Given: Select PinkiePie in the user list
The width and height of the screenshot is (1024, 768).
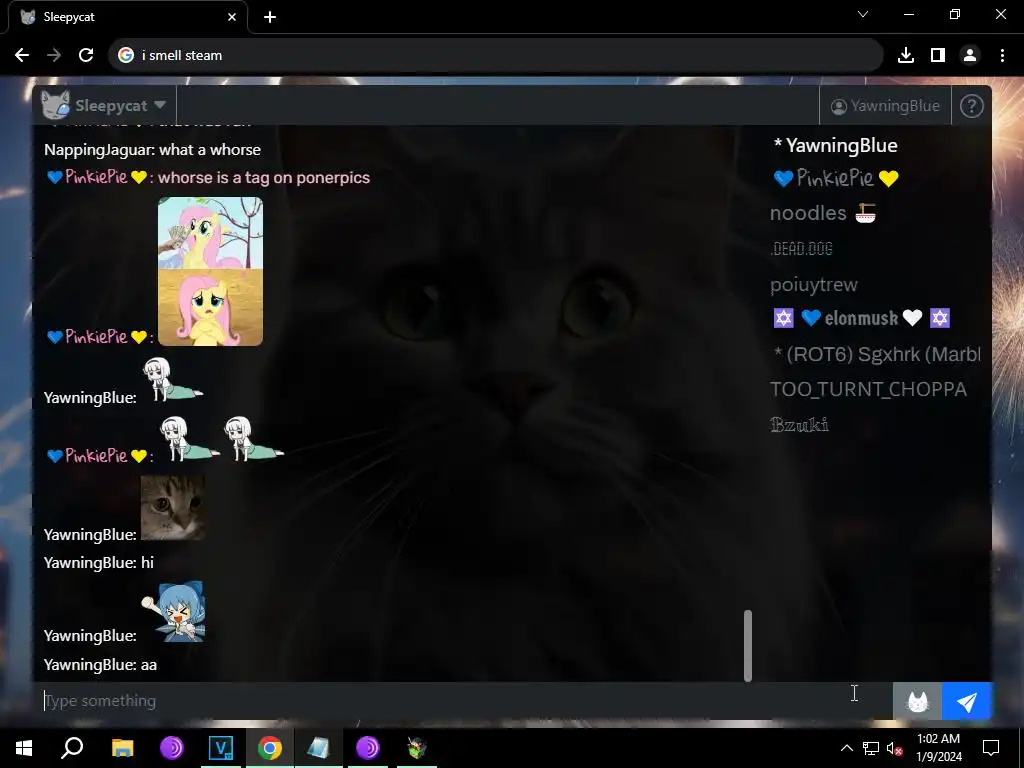Looking at the screenshot, I should point(836,178).
